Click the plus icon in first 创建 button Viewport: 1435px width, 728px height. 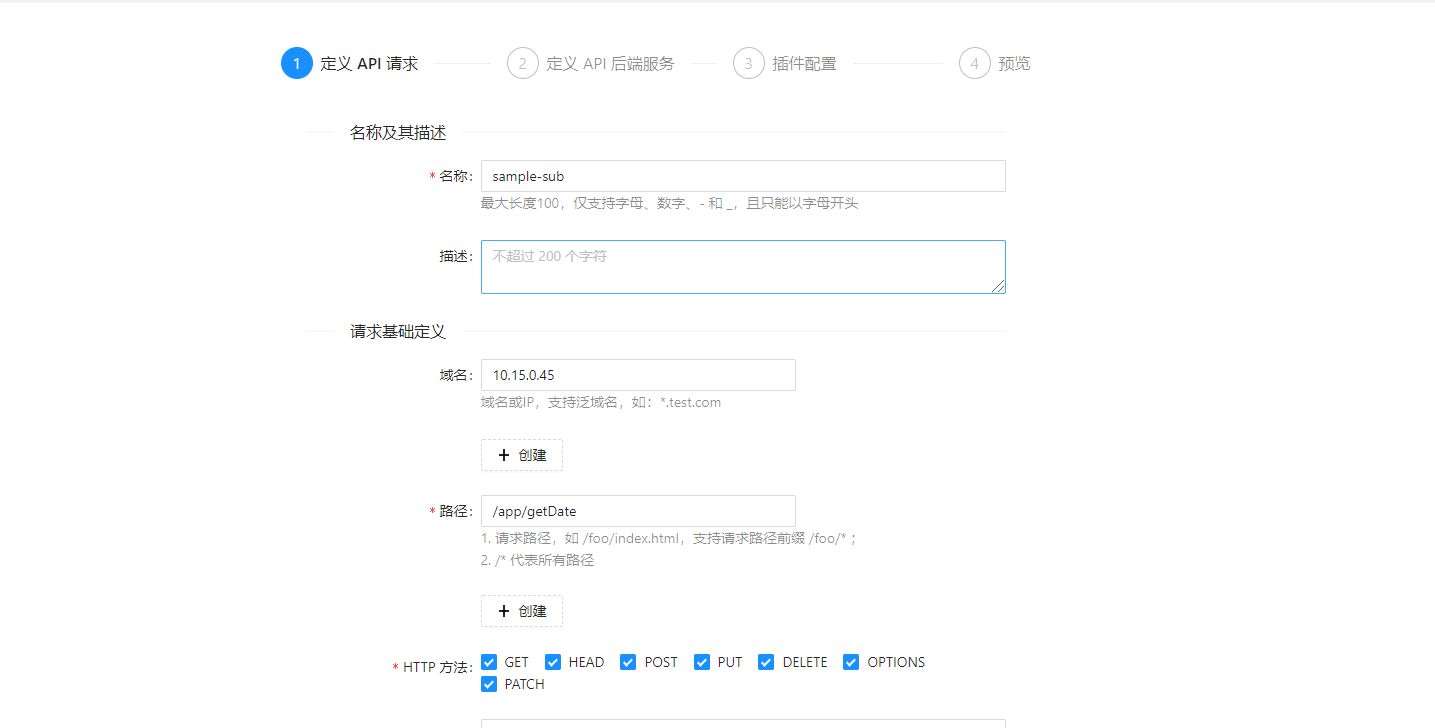(x=504, y=455)
